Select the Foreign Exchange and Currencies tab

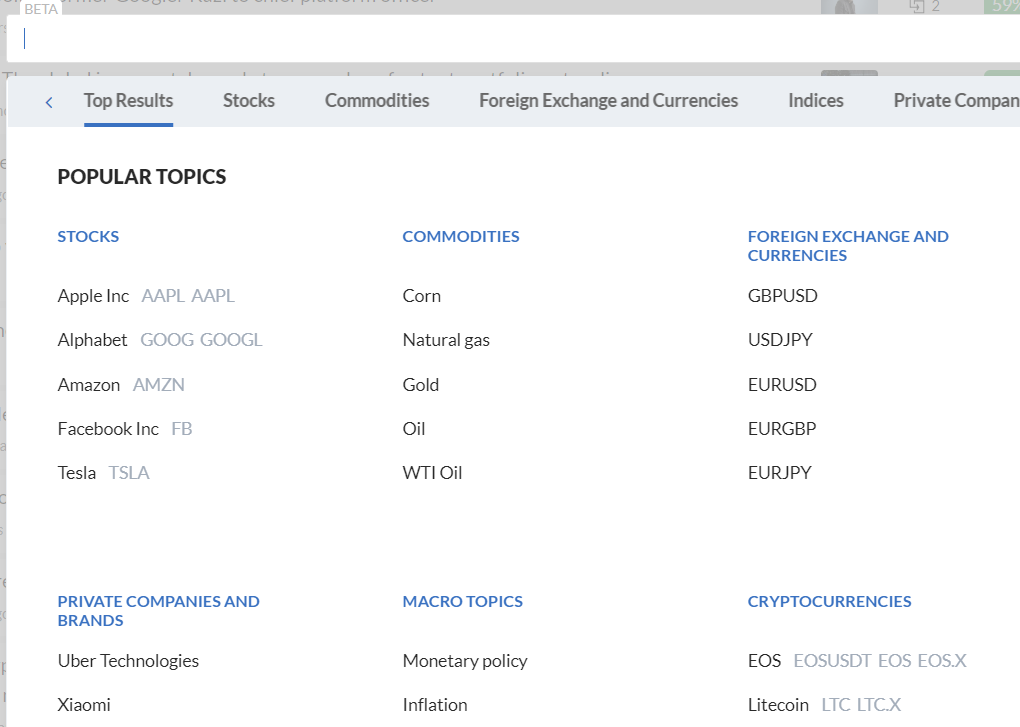tap(608, 101)
